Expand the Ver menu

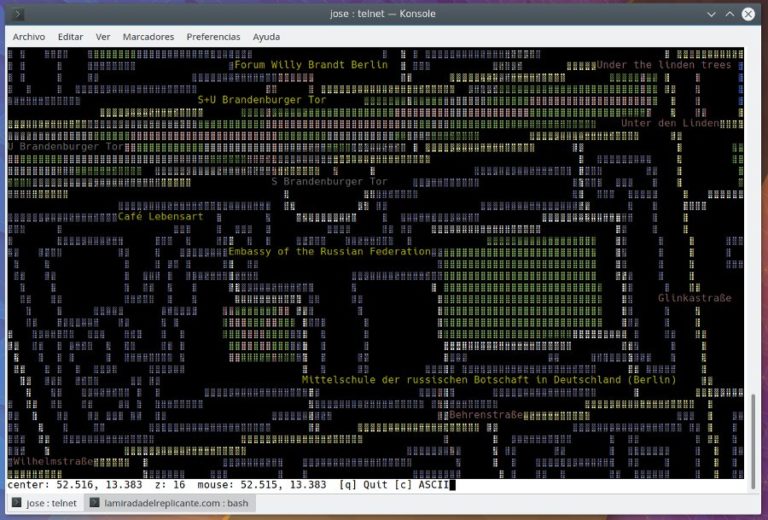102,37
